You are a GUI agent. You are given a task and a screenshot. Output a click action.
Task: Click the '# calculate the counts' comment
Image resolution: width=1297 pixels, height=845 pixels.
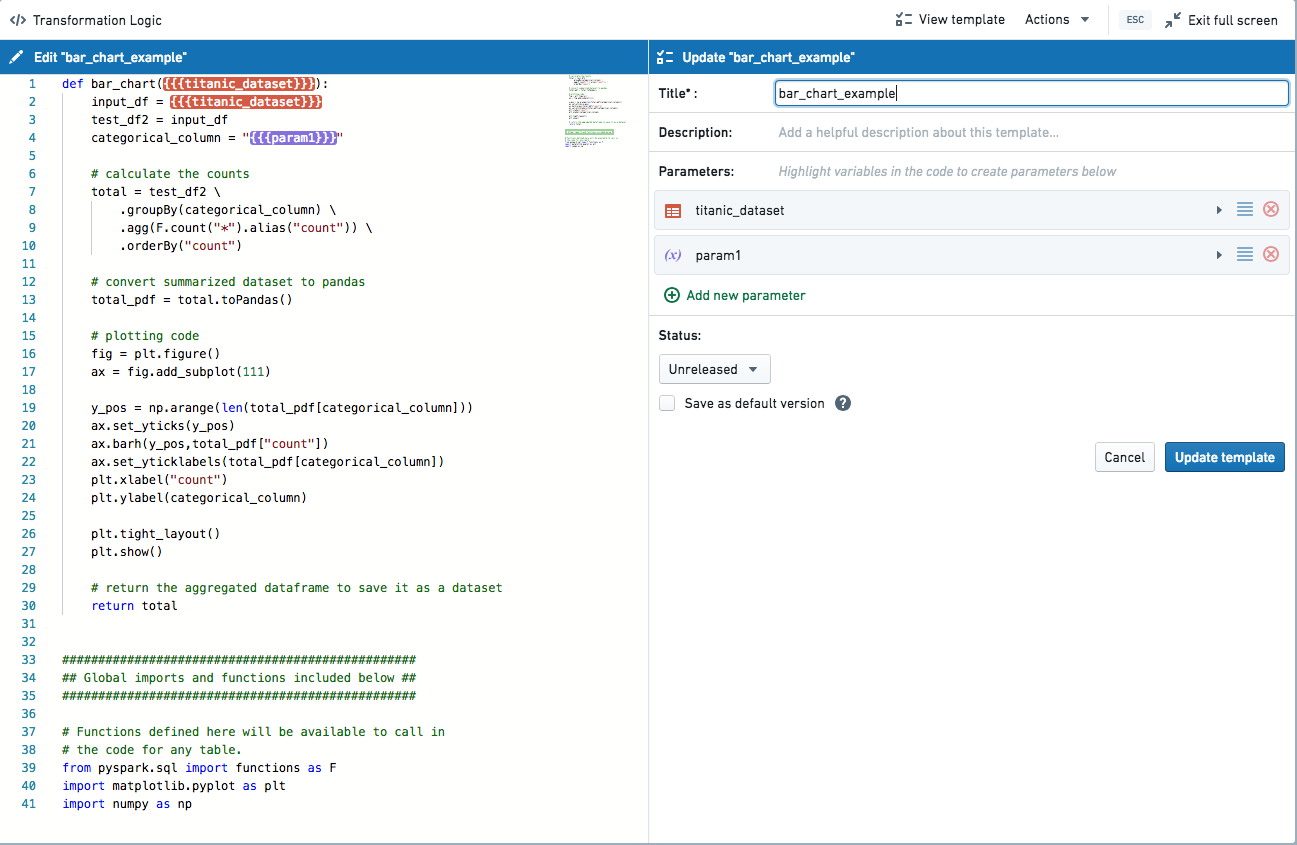[x=170, y=174]
